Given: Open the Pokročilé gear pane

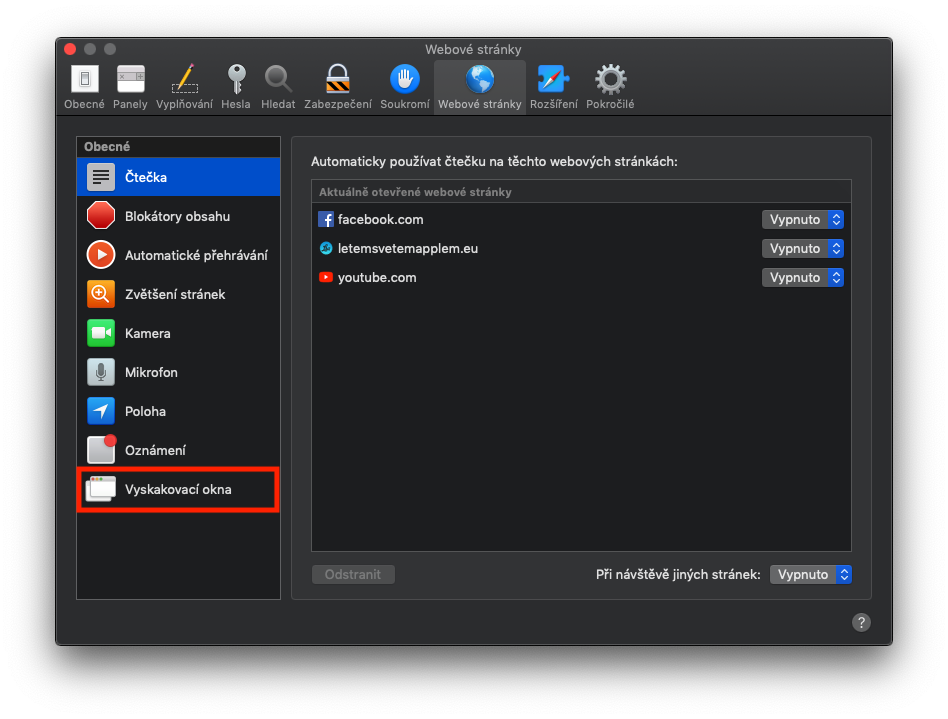Looking at the screenshot, I should coord(610,88).
